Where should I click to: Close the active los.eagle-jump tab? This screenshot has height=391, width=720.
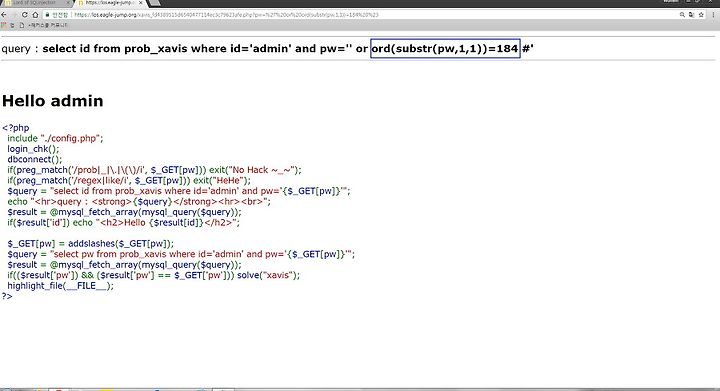pyautogui.click(x=141, y=3)
